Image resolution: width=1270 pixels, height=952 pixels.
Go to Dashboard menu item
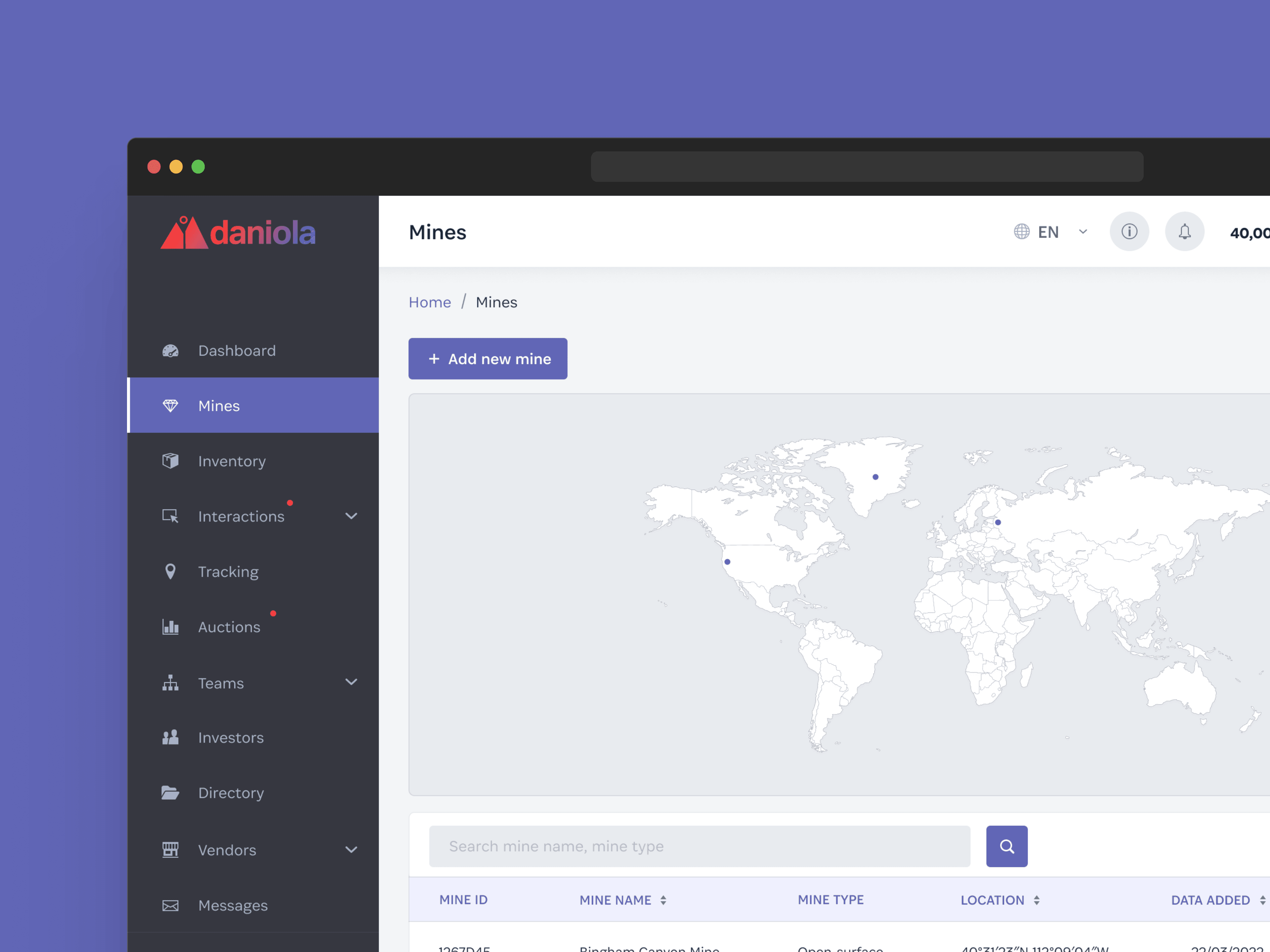pyautogui.click(x=253, y=351)
